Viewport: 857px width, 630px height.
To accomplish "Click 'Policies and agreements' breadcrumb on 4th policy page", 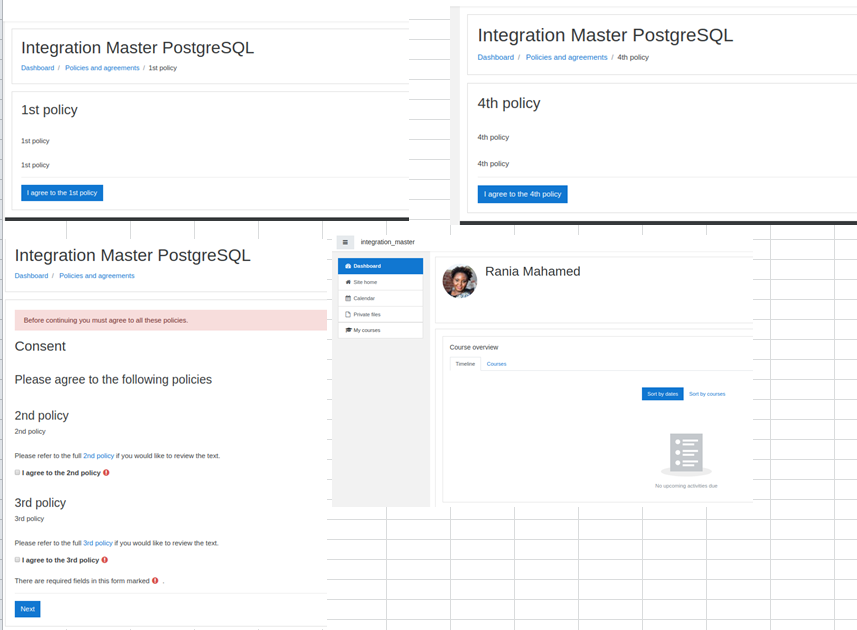I will tap(566, 57).
